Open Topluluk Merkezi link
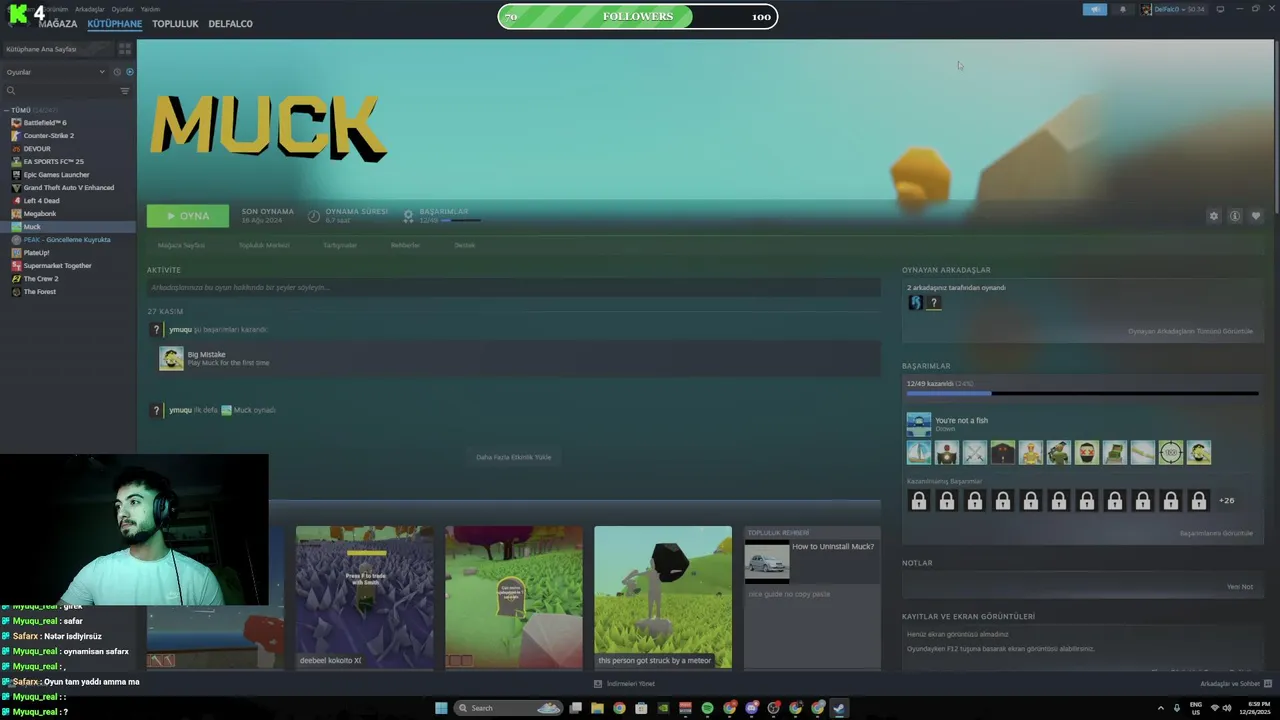This screenshot has width=1280, height=720. (264, 245)
